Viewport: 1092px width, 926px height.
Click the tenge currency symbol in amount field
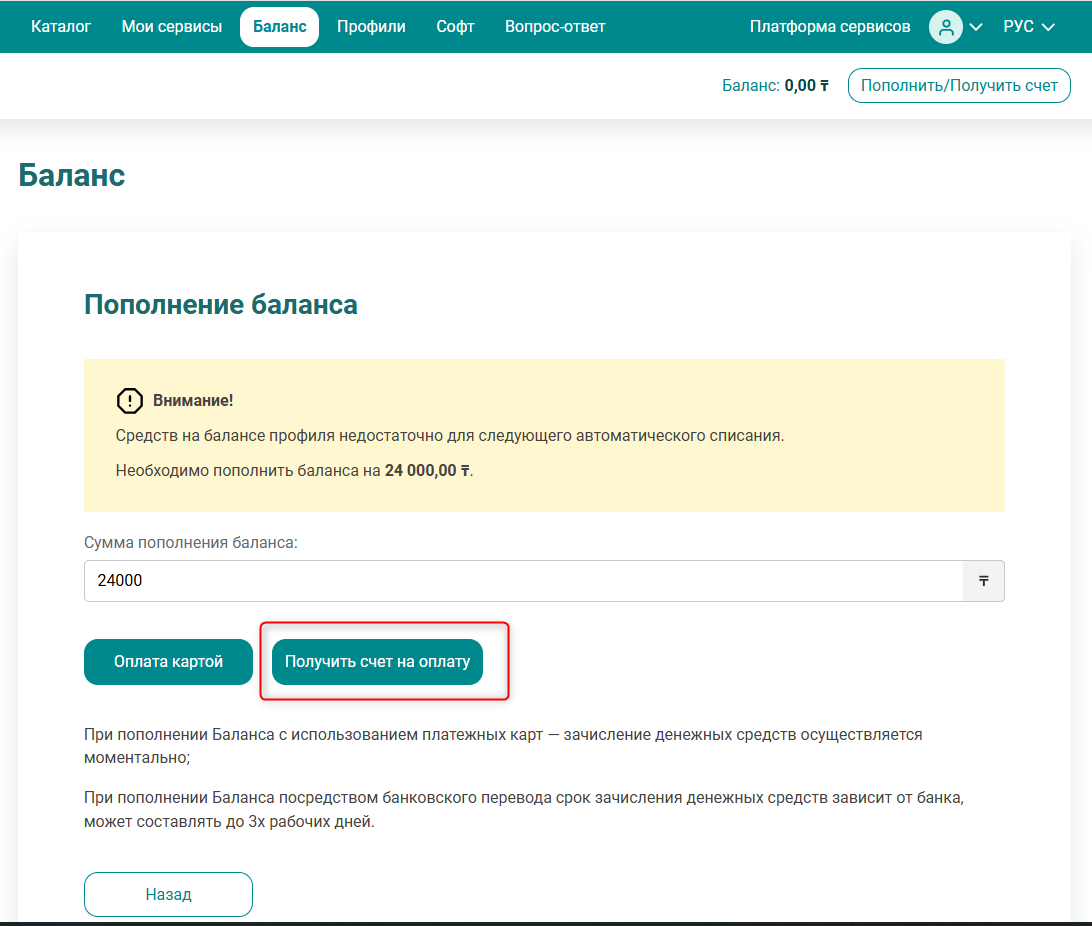point(983,581)
